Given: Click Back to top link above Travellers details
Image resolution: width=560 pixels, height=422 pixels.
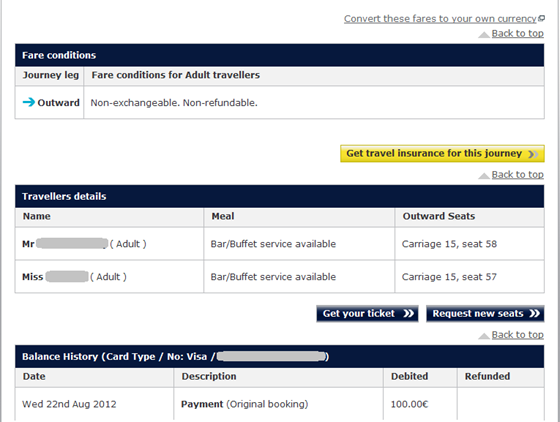Looking at the screenshot, I should coord(518,174).
